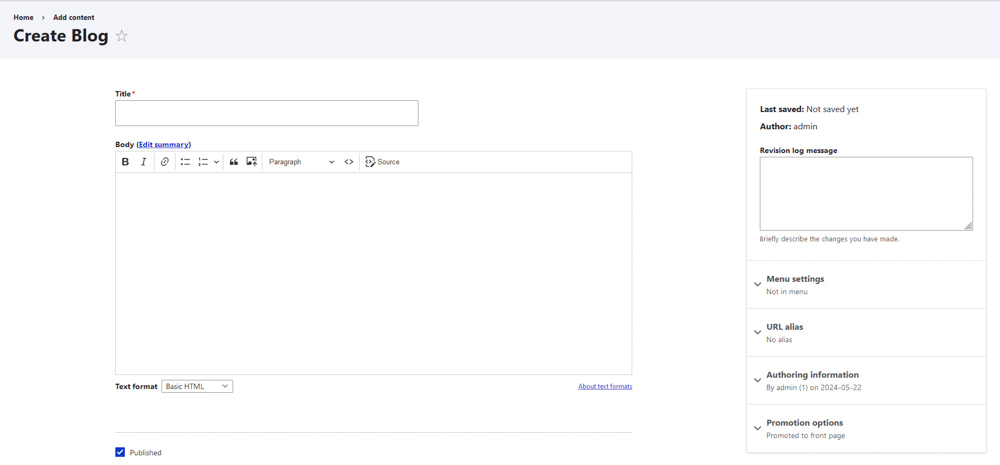Screen dimensions: 1000x465
Task: Toggle bold formatting in body editor
Action: [x=126, y=162]
